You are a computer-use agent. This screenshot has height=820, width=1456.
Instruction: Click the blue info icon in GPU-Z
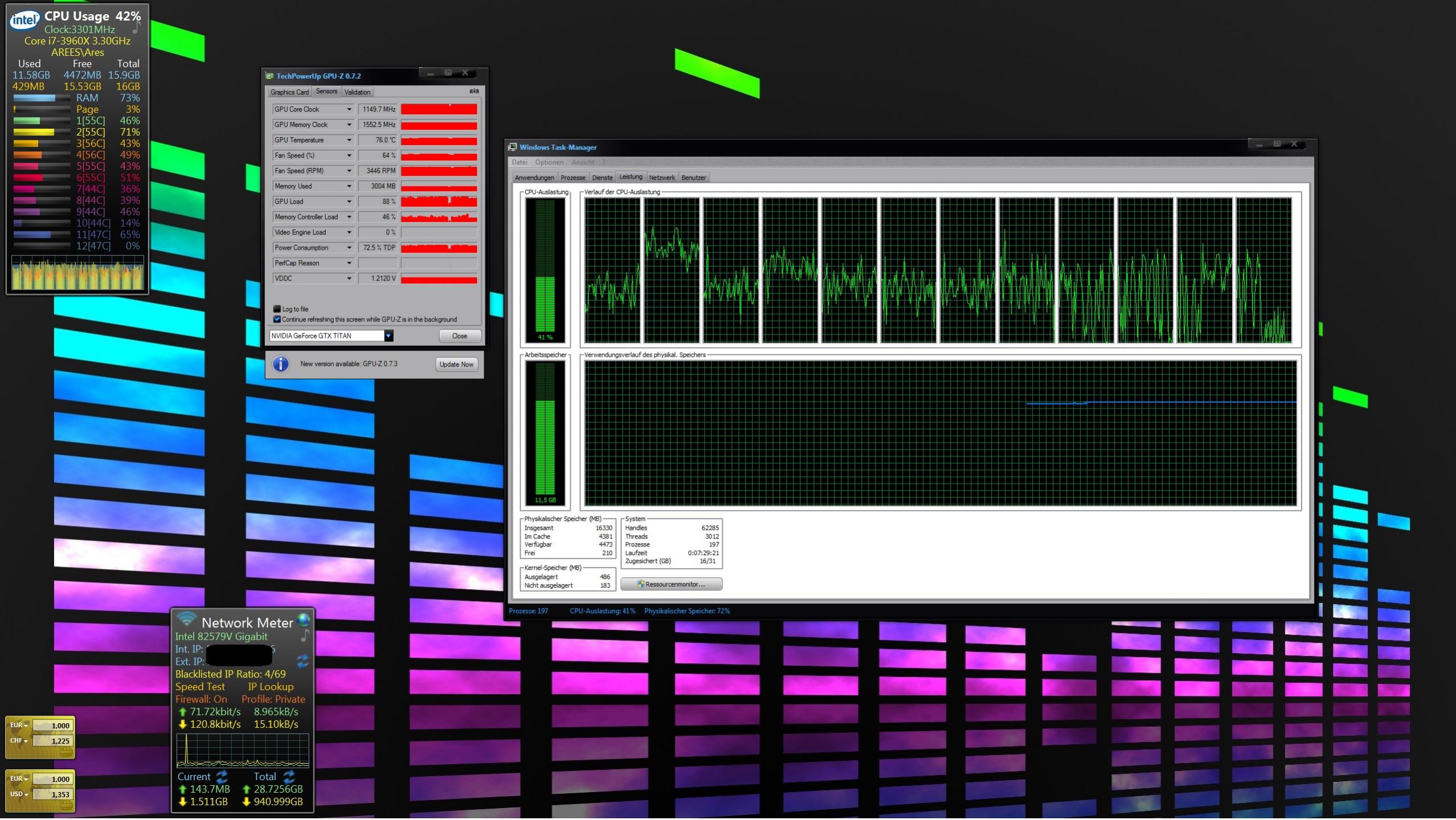tap(280, 364)
